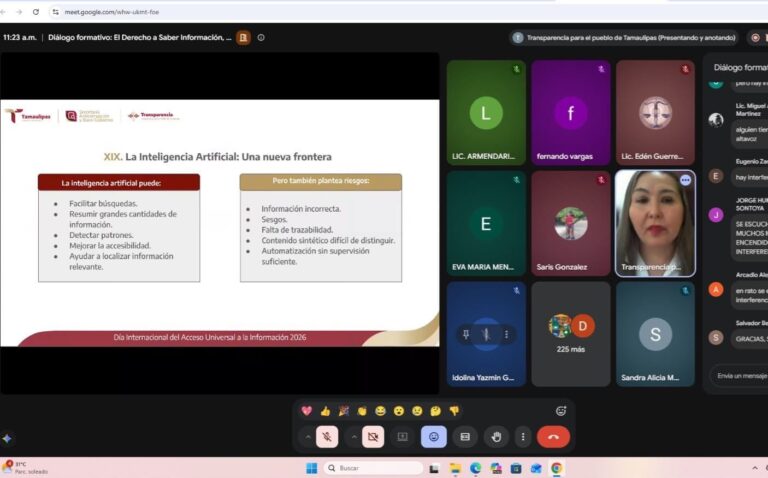Click Gemini sparkle icon at bottom left
Viewport: 768px width, 478px height.
[7, 438]
